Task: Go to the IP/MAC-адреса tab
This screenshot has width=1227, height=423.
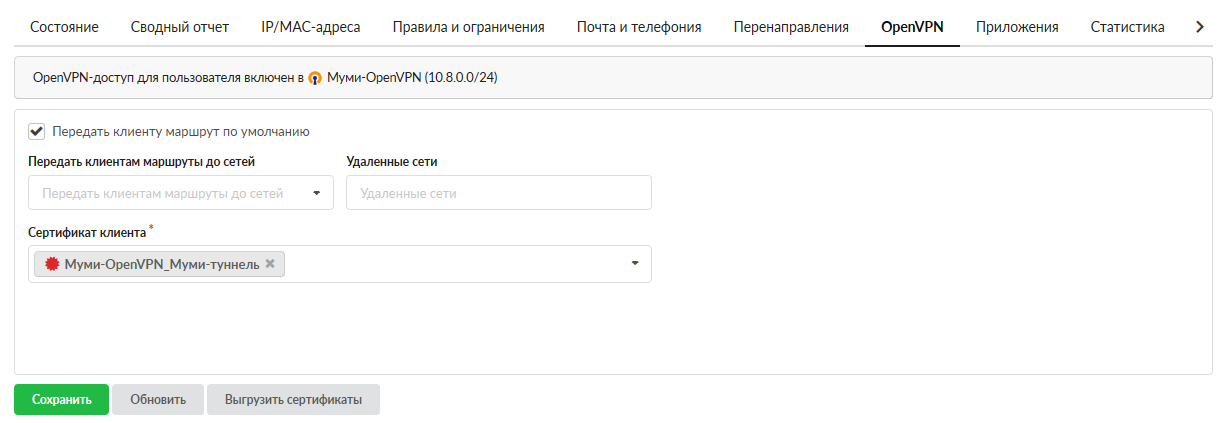Action: tap(311, 27)
